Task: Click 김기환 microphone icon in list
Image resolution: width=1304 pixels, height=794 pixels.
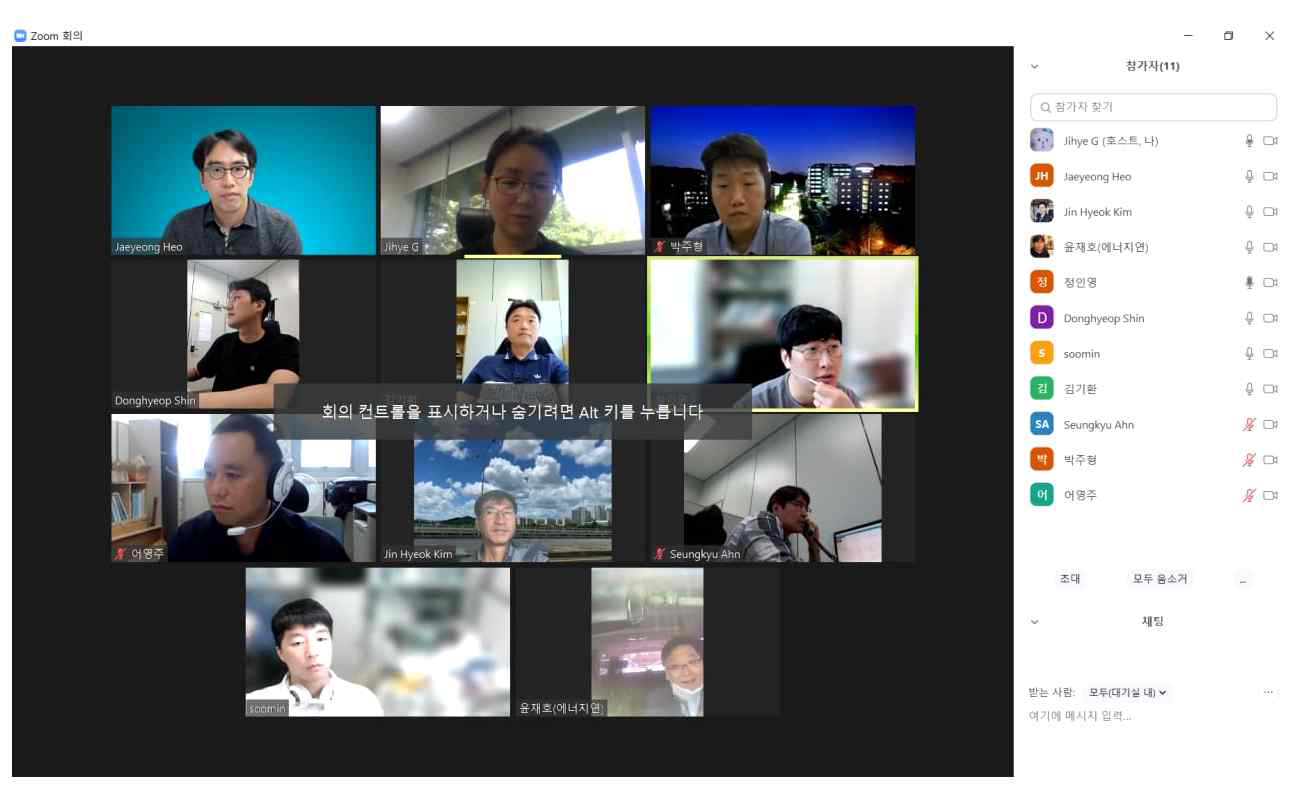Action: click(1249, 389)
